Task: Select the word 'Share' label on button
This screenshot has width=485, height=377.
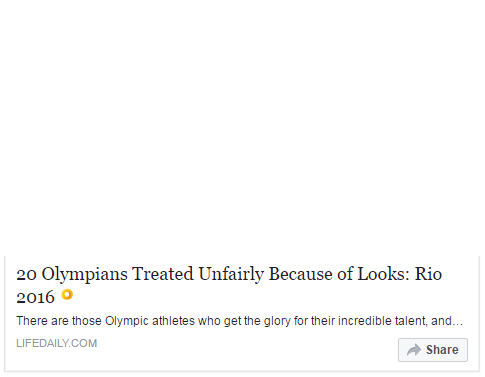Action: 442,350
